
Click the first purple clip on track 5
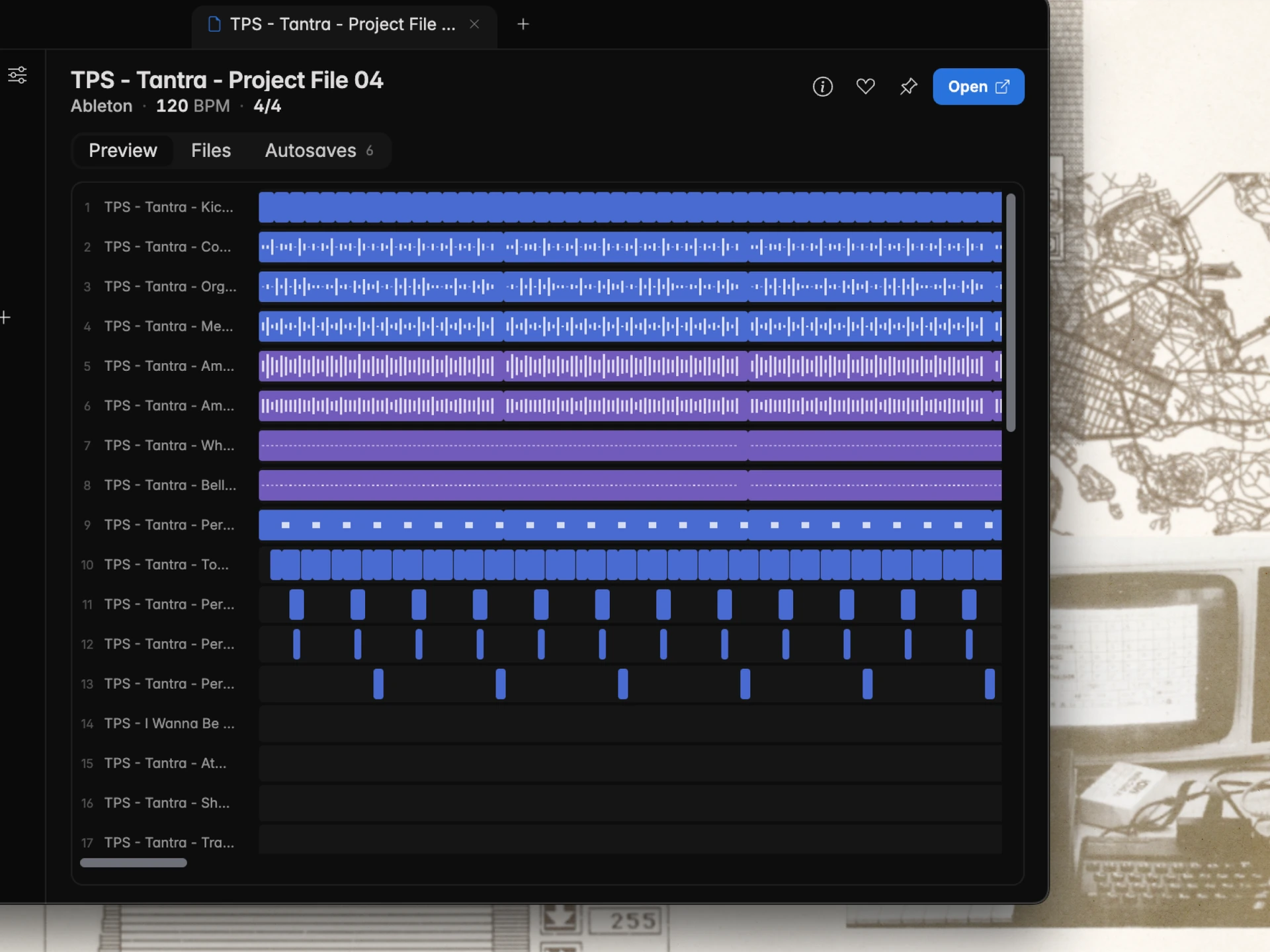pos(381,366)
